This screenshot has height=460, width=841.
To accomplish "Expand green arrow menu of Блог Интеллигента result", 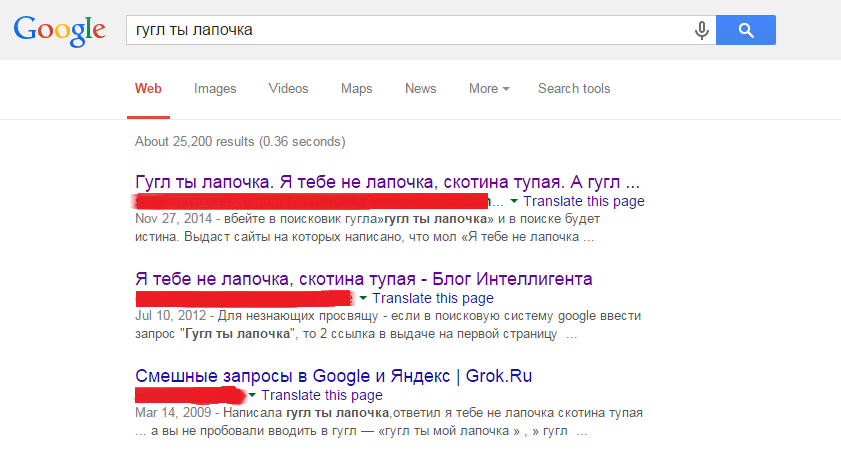I will click(363, 298).
